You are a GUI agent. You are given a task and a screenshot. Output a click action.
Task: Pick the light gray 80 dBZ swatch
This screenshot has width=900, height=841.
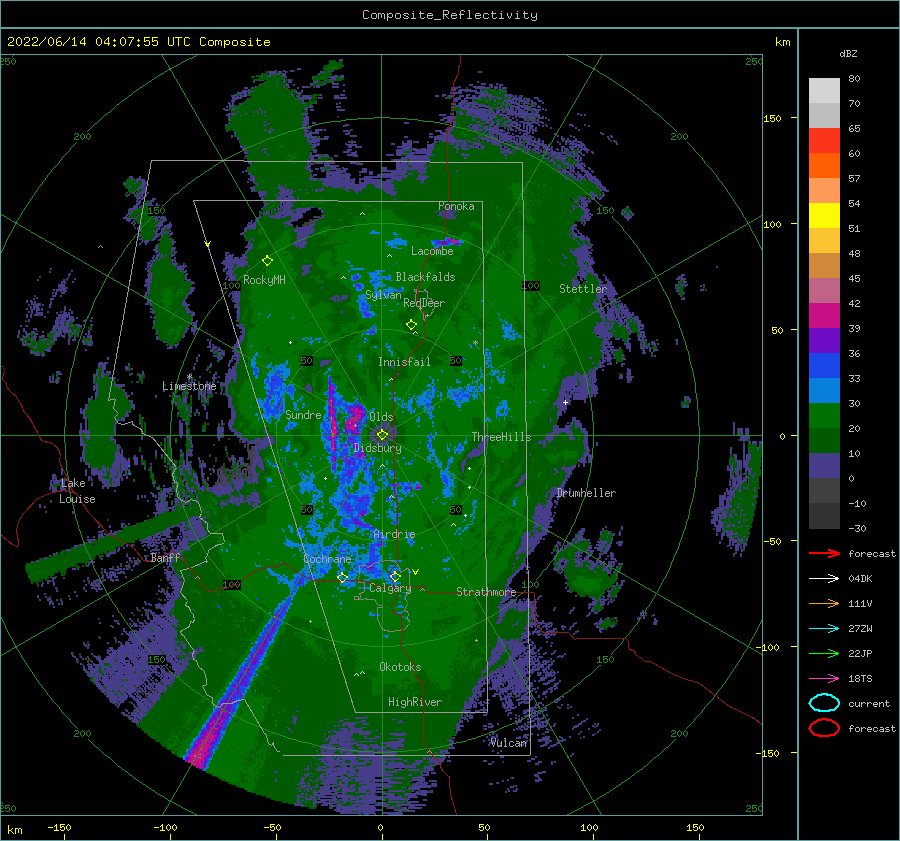click(x=824, y=90)
